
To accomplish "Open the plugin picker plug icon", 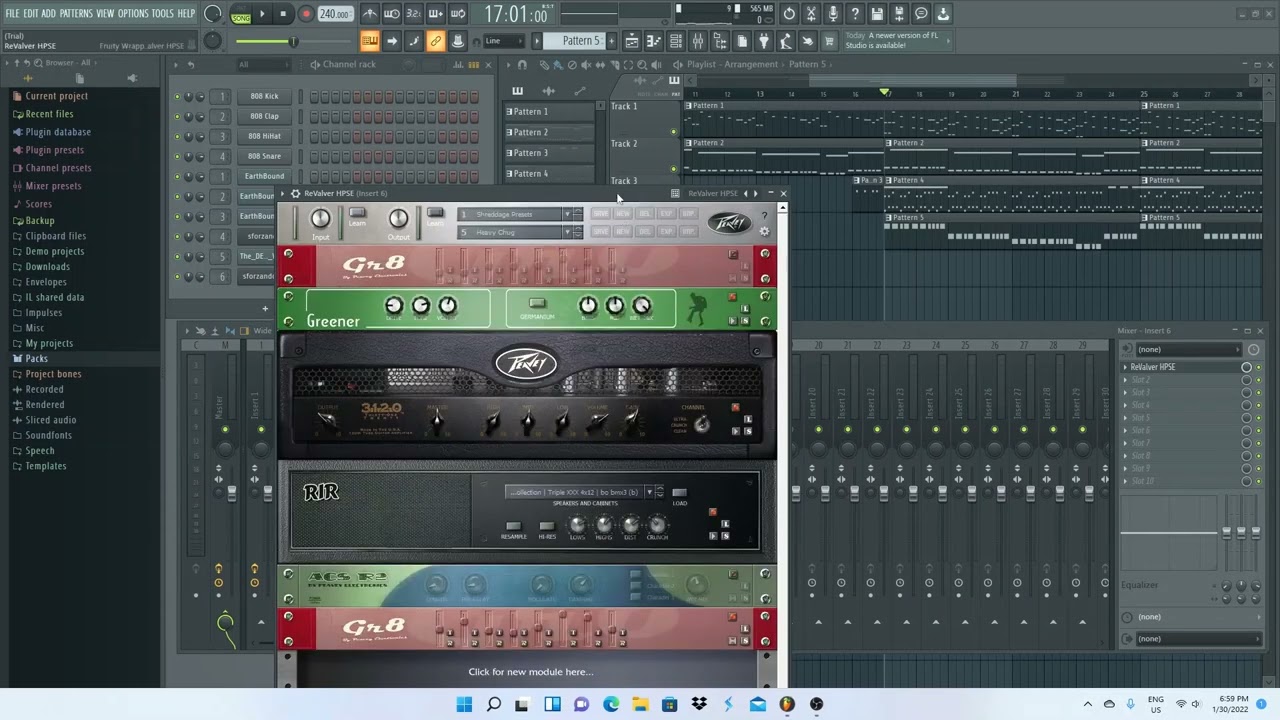I will [764, 41].
